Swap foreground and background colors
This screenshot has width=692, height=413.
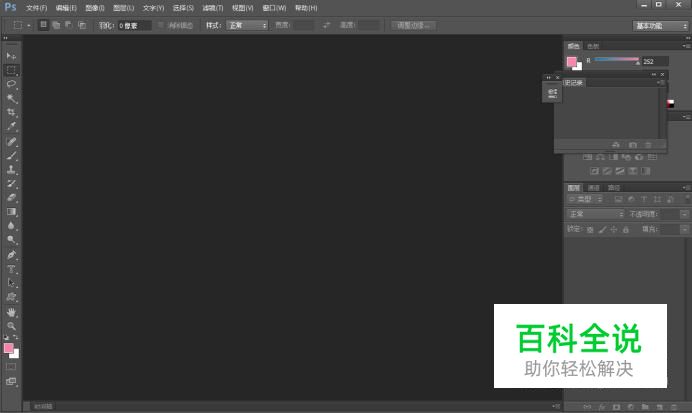pyautogui.click(x=15, y=337)
